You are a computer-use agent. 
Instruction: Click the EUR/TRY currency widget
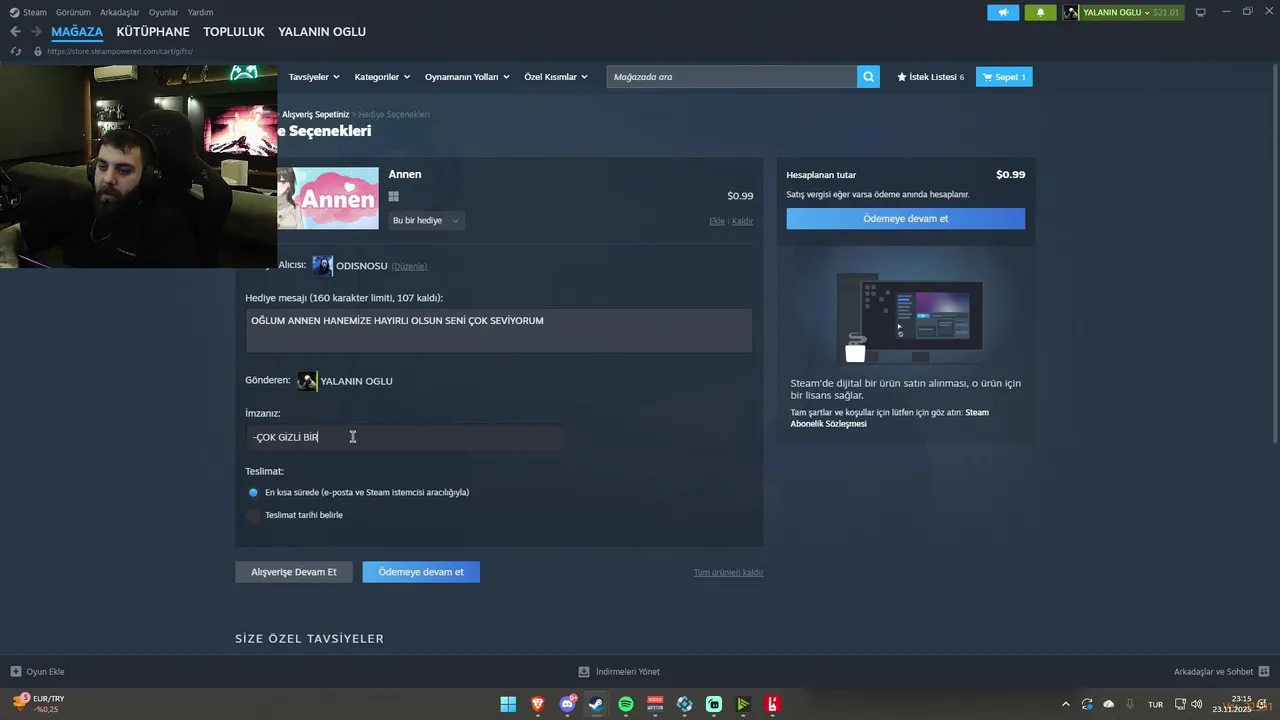pyautogui.click(x=38, y=704)
